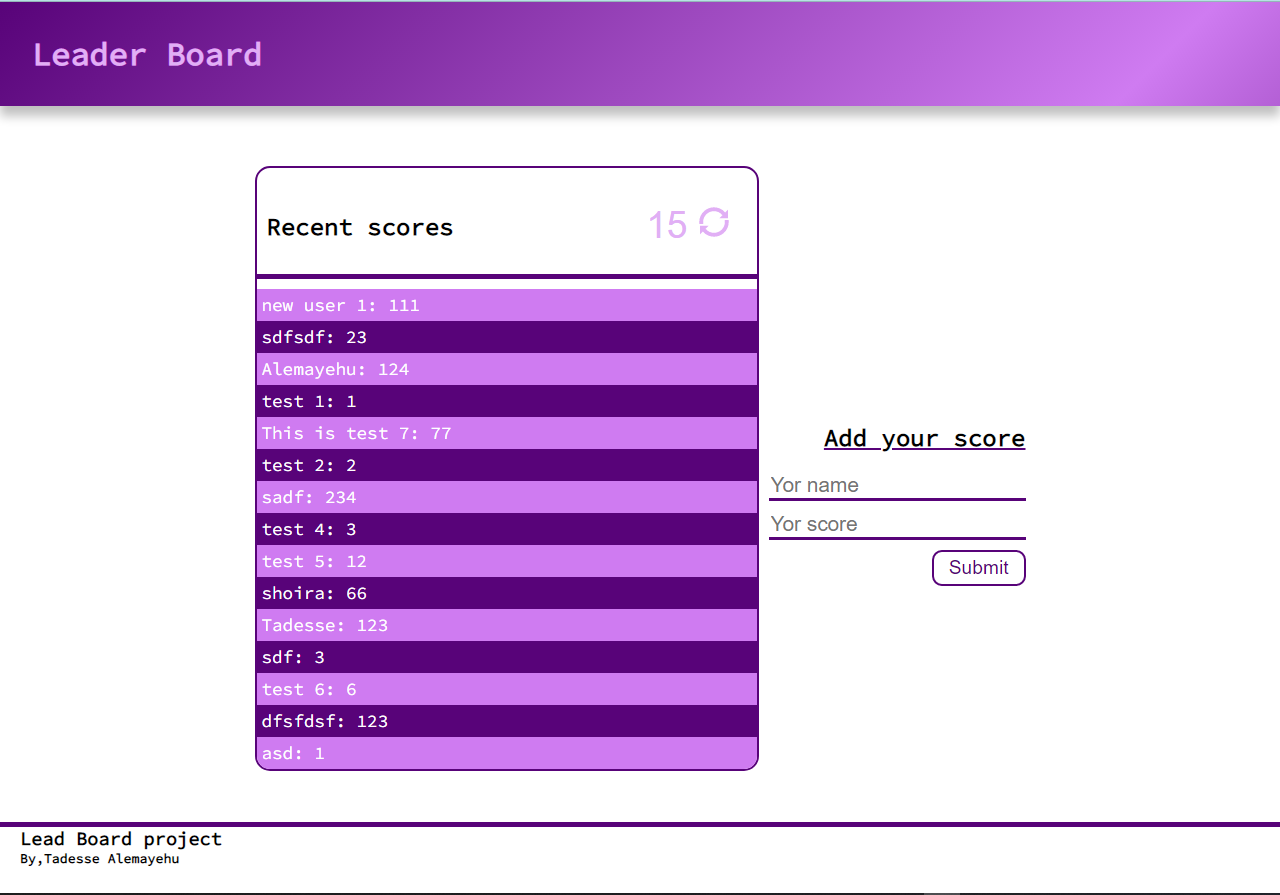Click the 'Recent scores' panel title
Screen dimensions: 1280x895
(x=359, y=227)
